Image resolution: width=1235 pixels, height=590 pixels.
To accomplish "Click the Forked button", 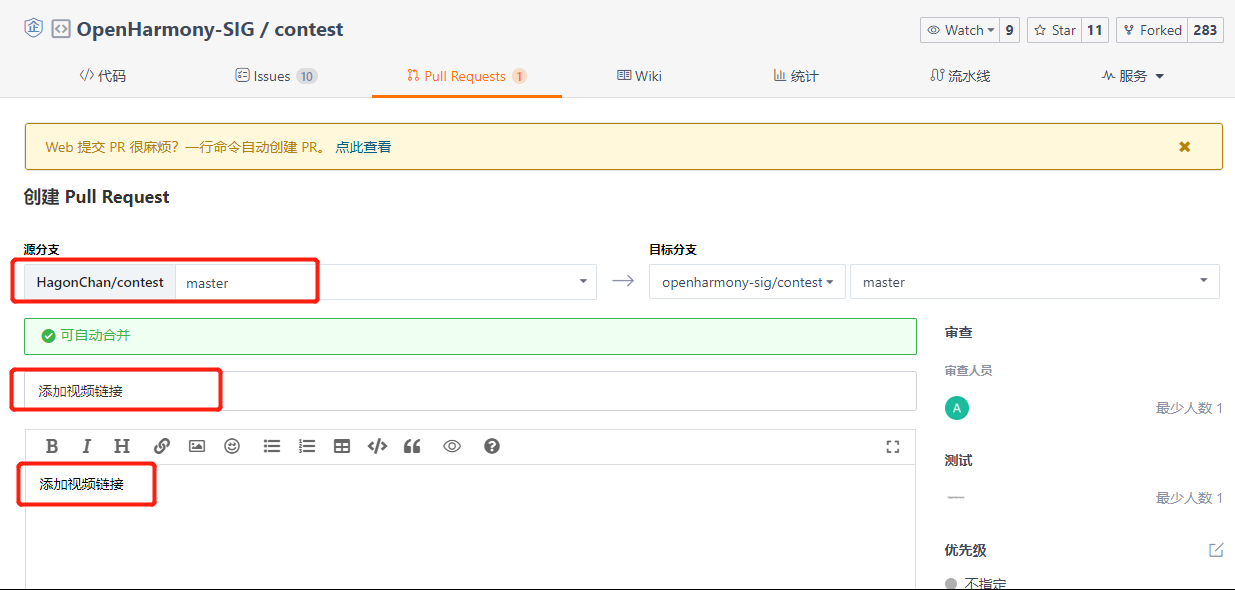I will (1151, 30).
